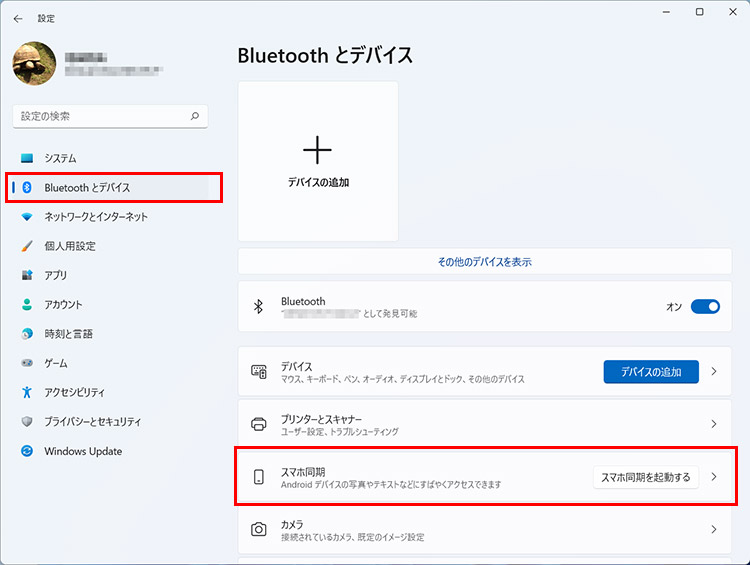
Task: Turn off the Bluetooth toggle switch
Action: coord(705,307)
